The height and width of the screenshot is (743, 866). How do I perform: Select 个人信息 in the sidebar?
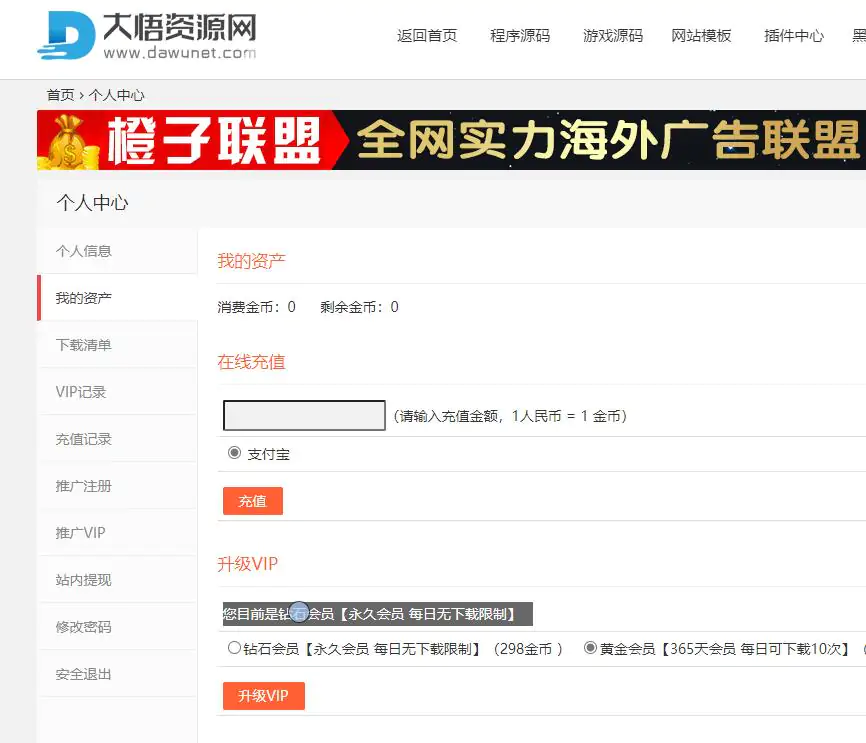point(117,251)
